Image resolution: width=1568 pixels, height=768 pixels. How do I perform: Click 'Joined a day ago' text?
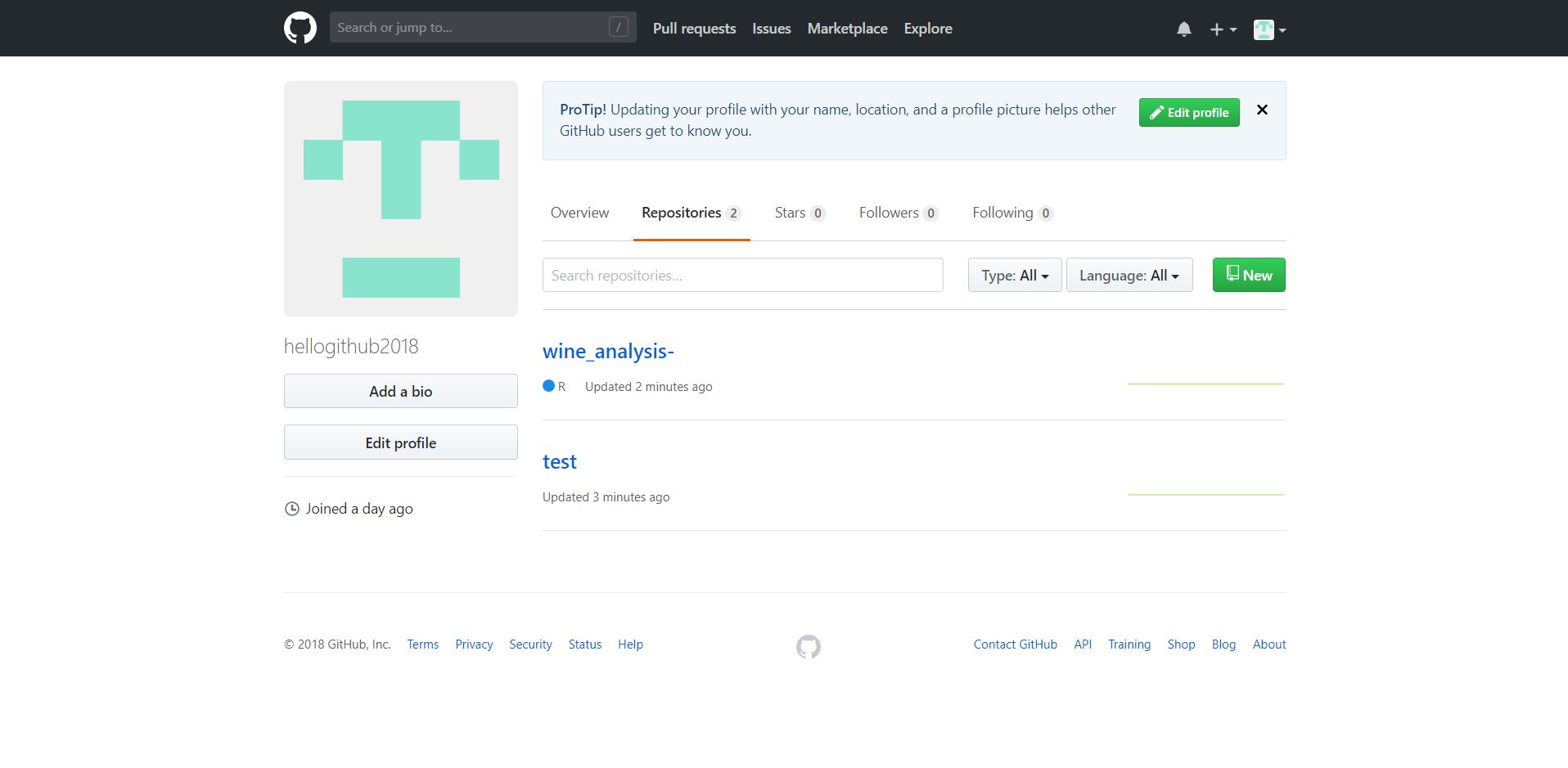[x=359, y=509]
